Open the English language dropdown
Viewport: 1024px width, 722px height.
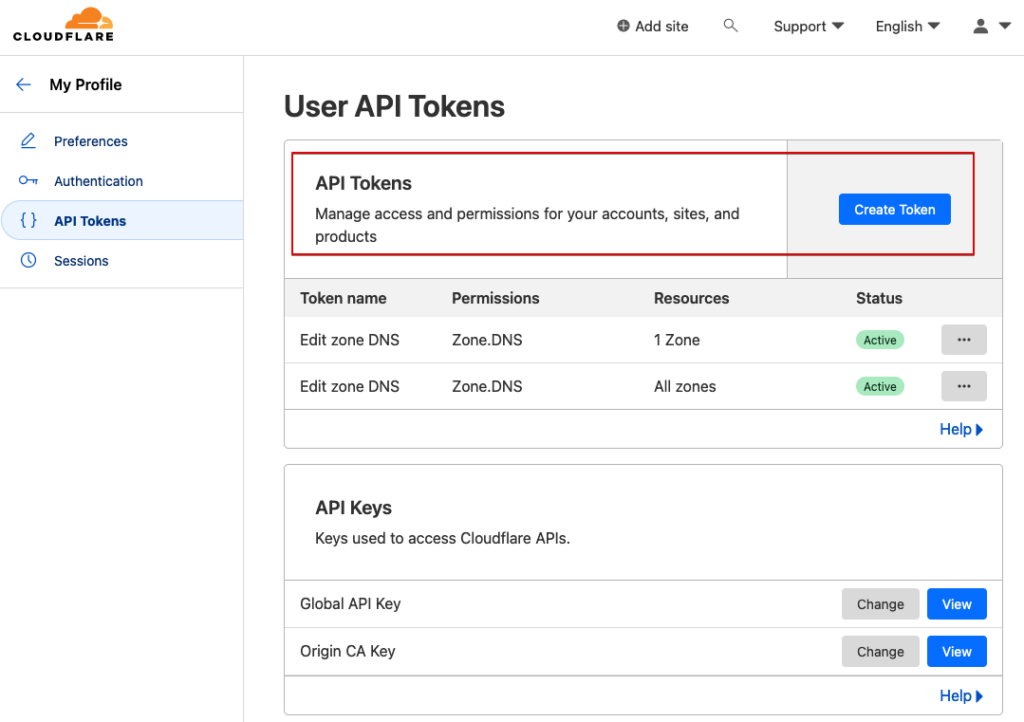click(x=907, y=26)
